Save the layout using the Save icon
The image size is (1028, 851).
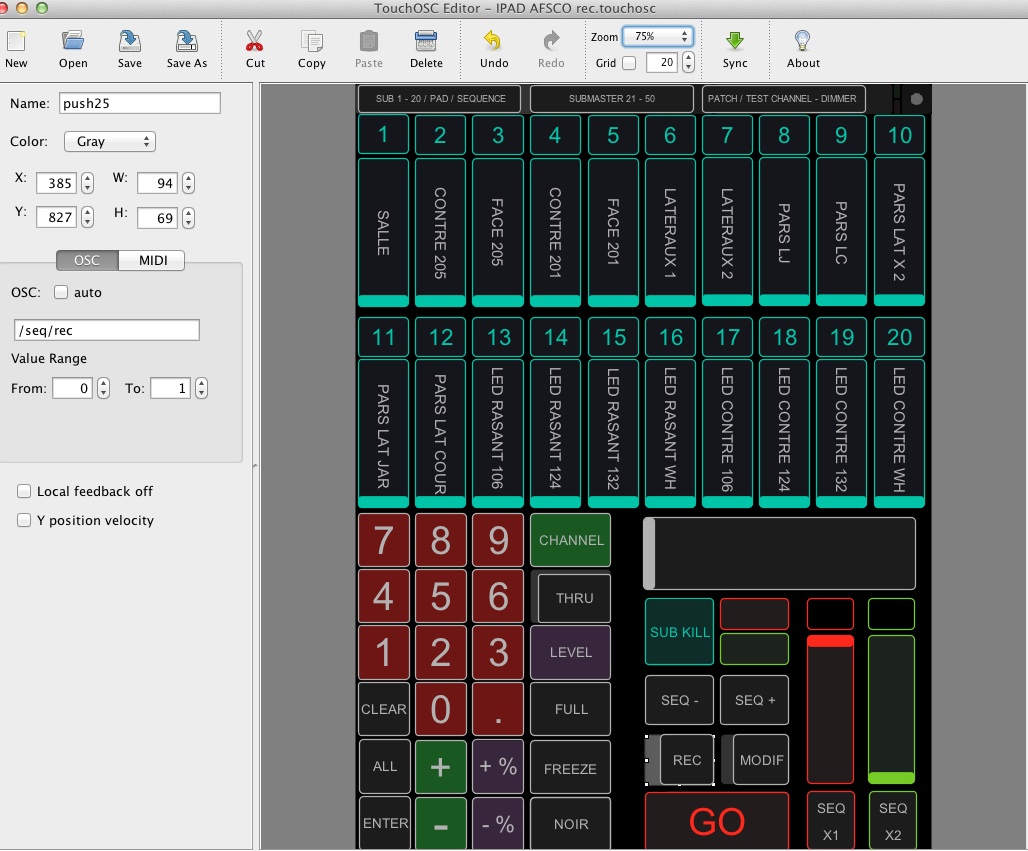tap(130, 42)
